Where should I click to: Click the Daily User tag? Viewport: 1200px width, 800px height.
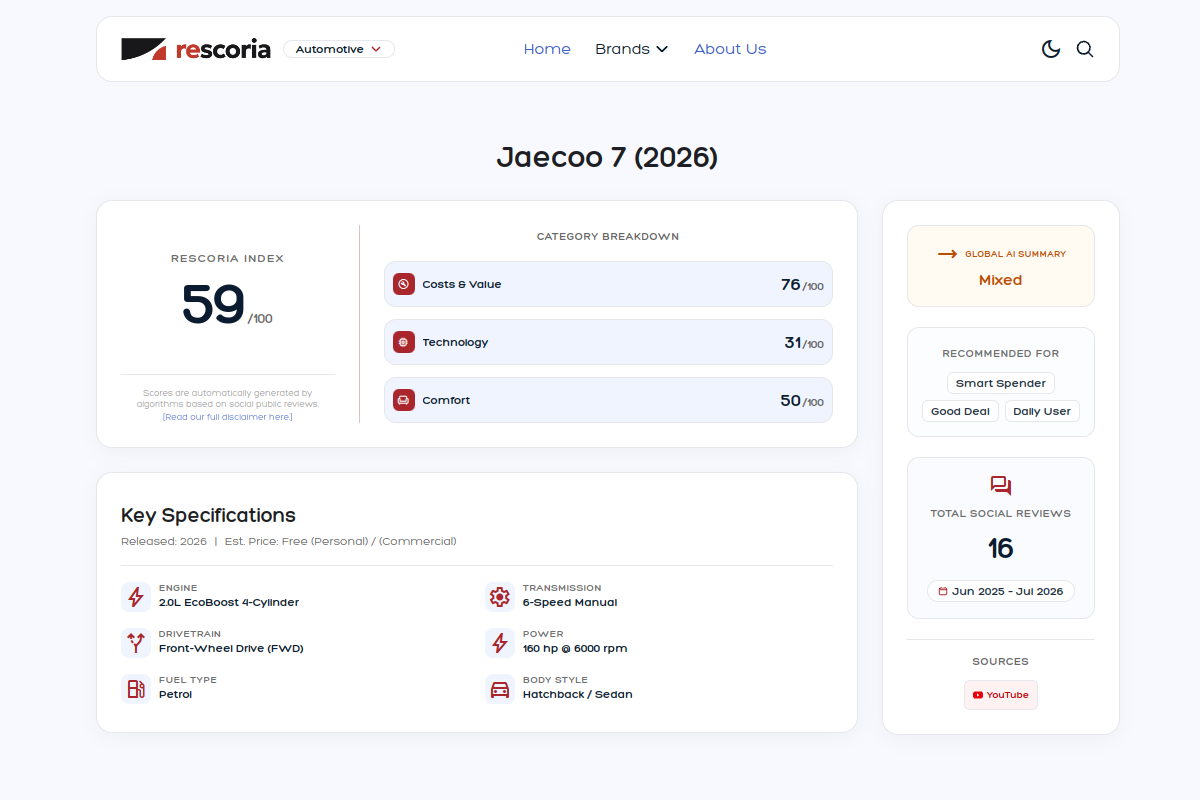[1042, 411]
